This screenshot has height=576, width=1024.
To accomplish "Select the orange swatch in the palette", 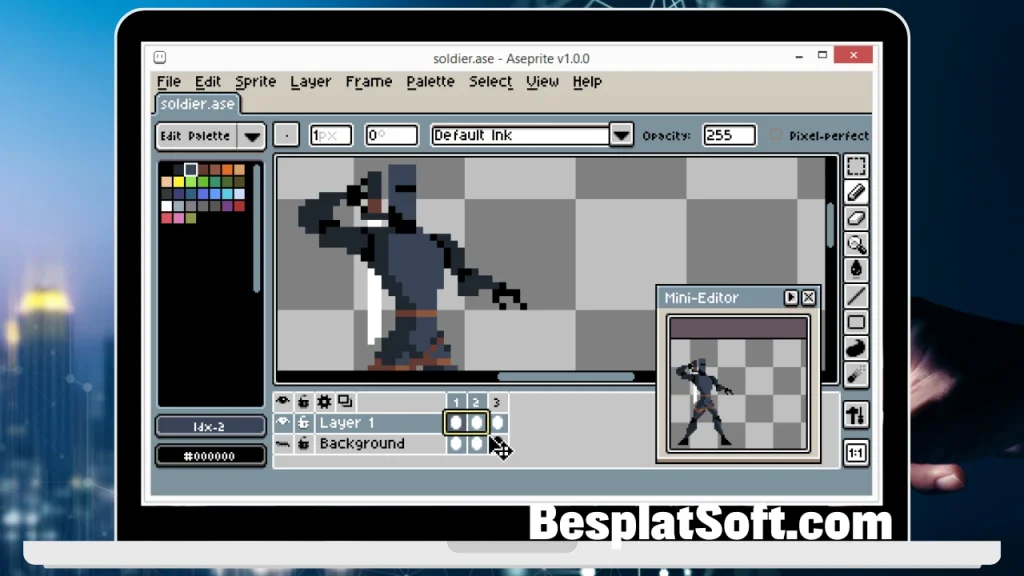I will pyautogui.click(x=227, y=169).
